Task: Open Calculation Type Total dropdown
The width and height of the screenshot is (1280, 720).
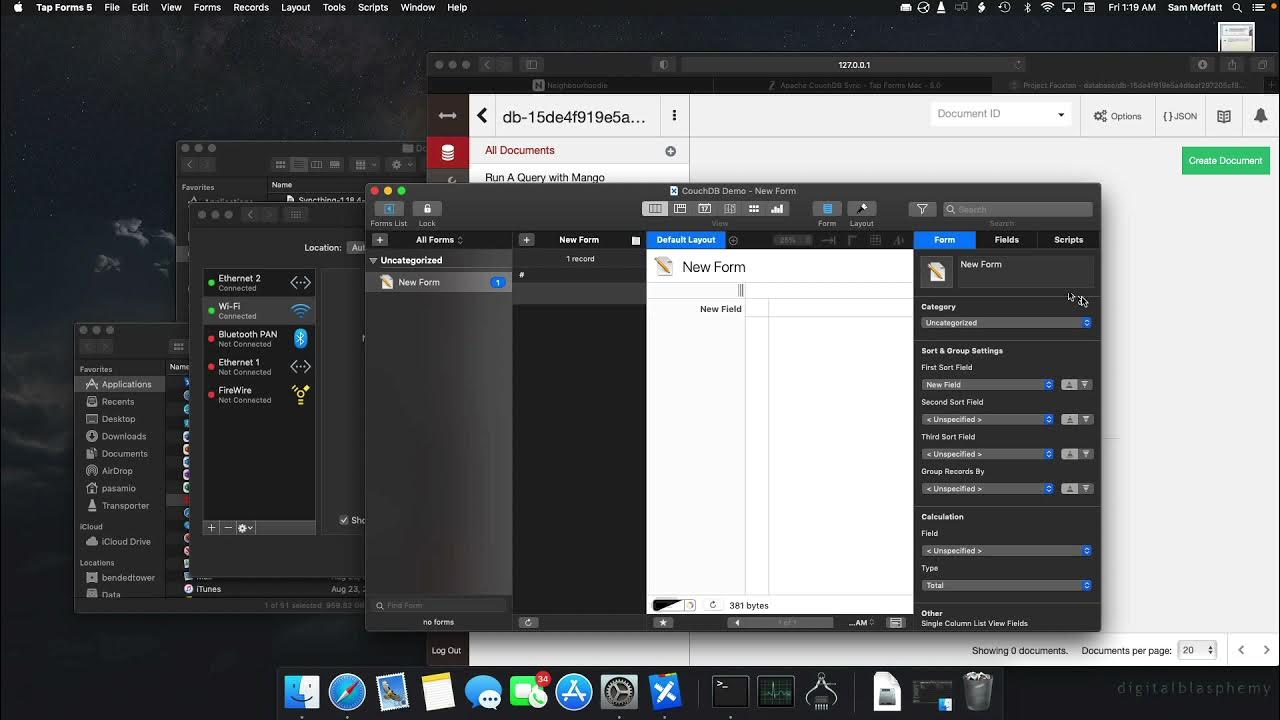Action: click(x=1006, y=586)
